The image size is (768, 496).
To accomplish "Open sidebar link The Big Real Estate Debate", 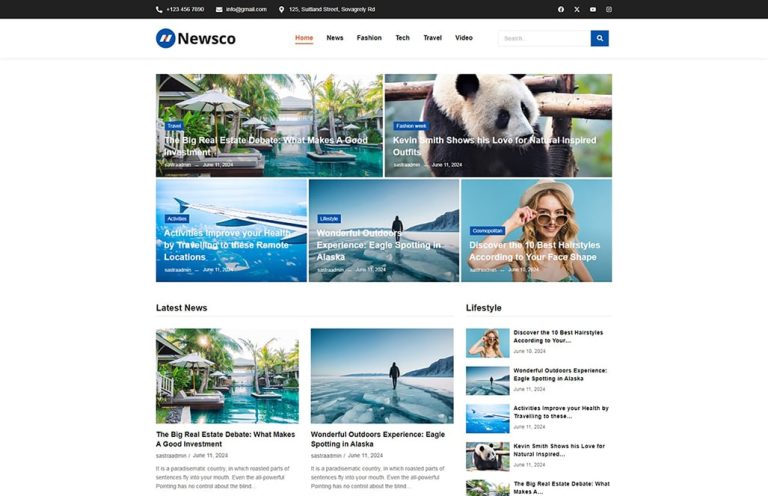I will (561, 488).
